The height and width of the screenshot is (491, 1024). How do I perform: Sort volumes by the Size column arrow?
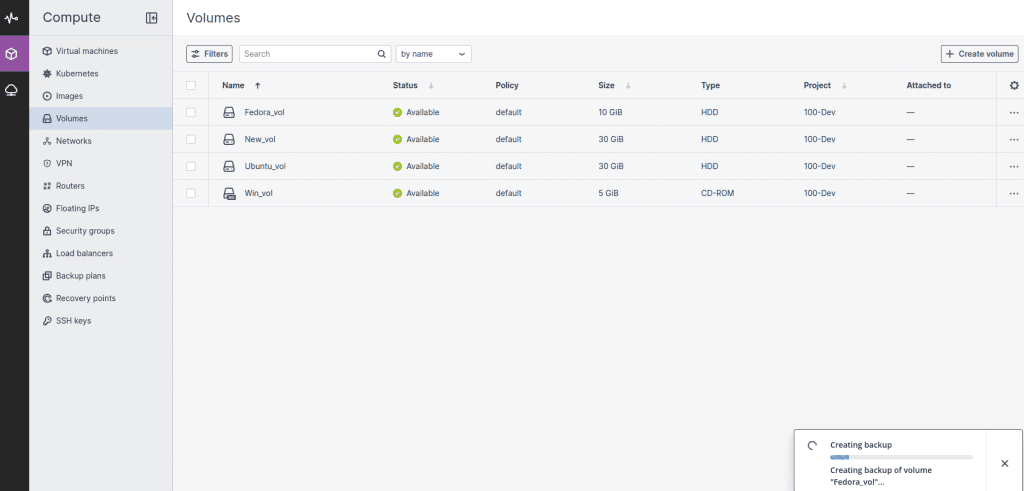628,86
